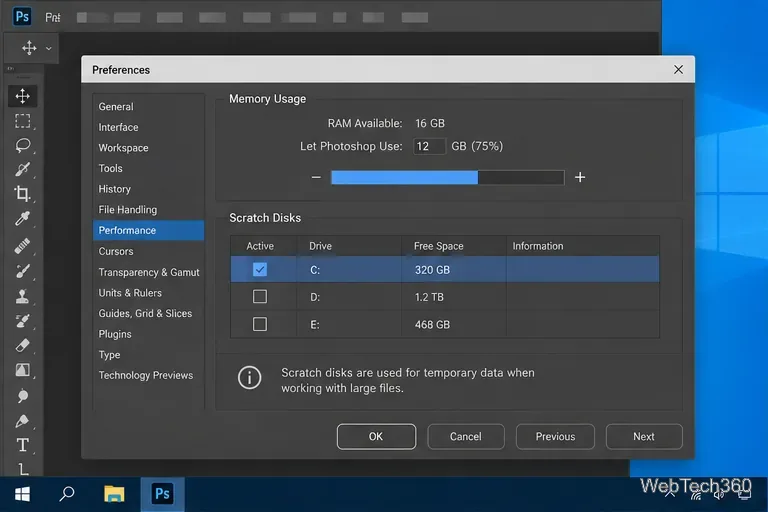Screen dimensions: 768x512
Task: Select the Eyedropper tool
Action: click(23, 218)
